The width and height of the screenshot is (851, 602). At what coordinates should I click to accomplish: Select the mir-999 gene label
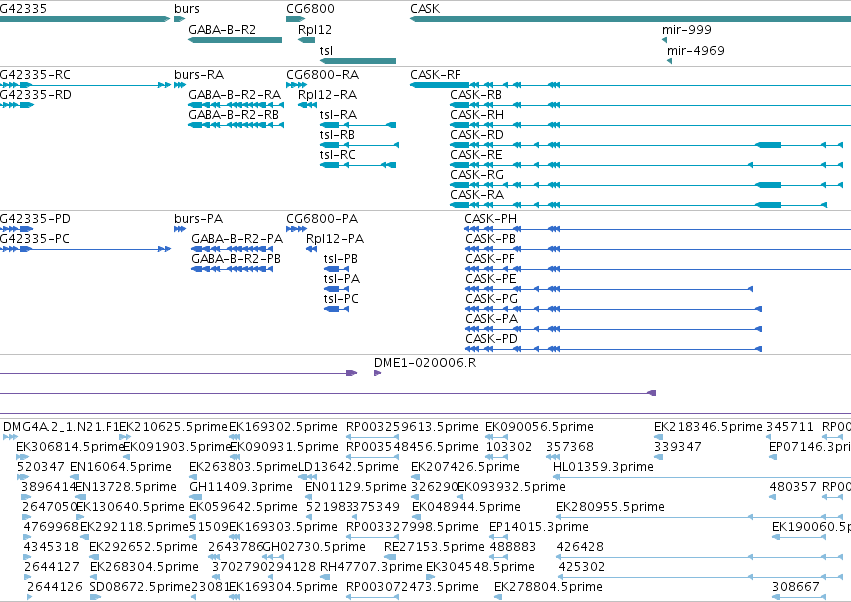(x=687, y=30)
